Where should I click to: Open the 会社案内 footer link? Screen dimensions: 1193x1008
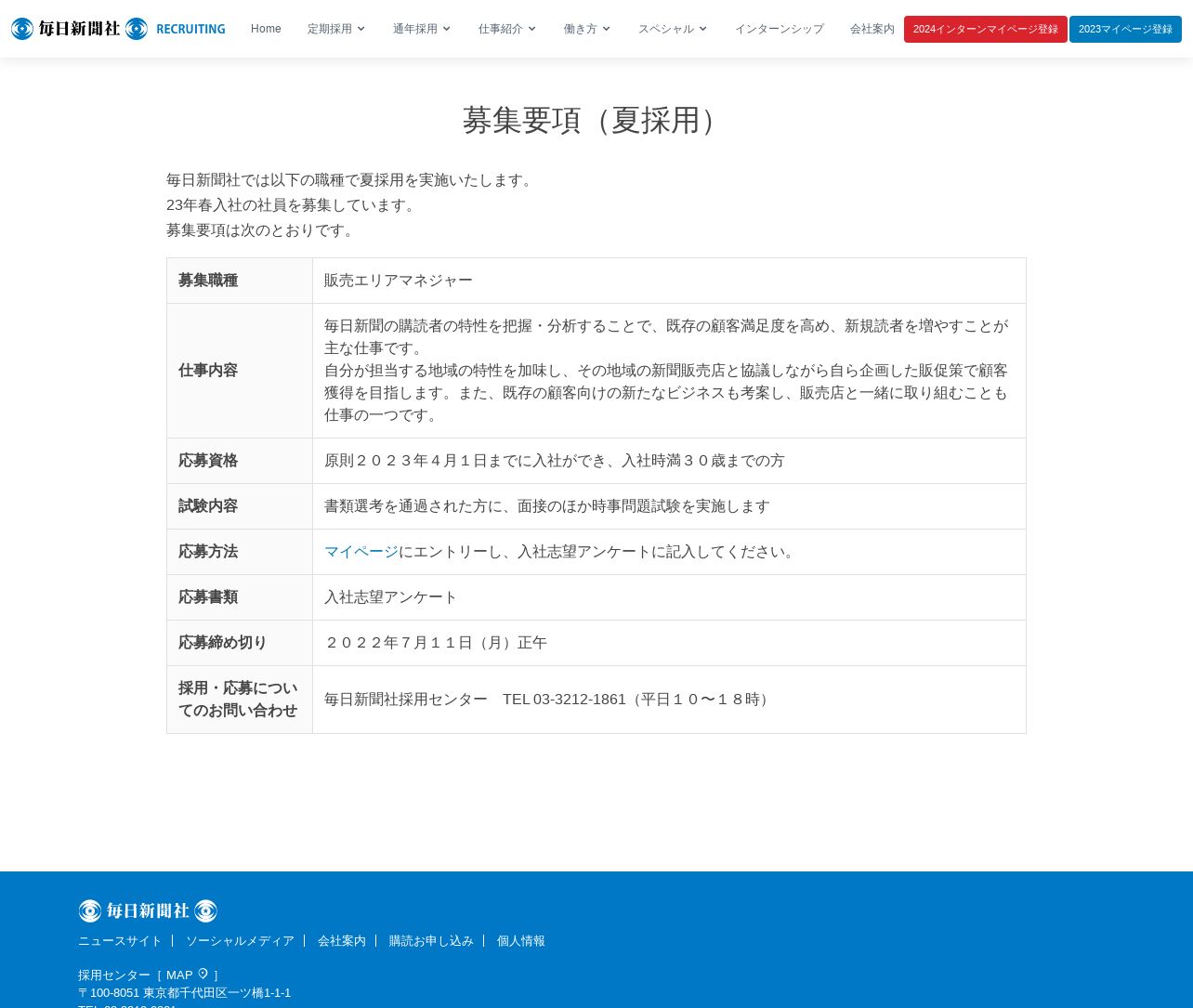342,941
